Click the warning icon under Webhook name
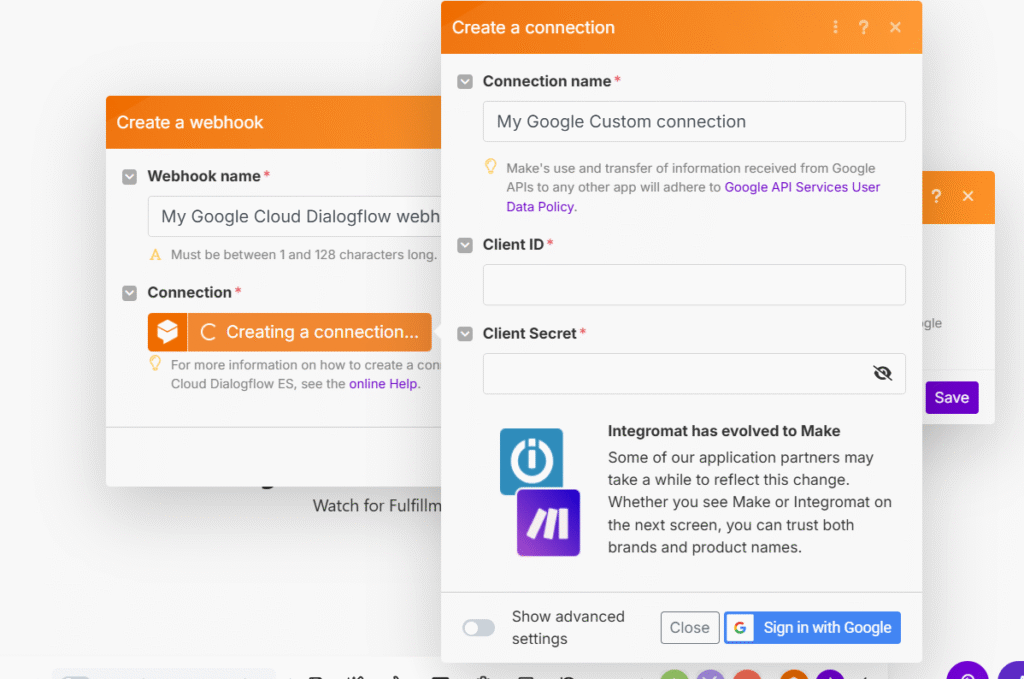Viewport: 1024px width, 679px height. coord(155,255)
